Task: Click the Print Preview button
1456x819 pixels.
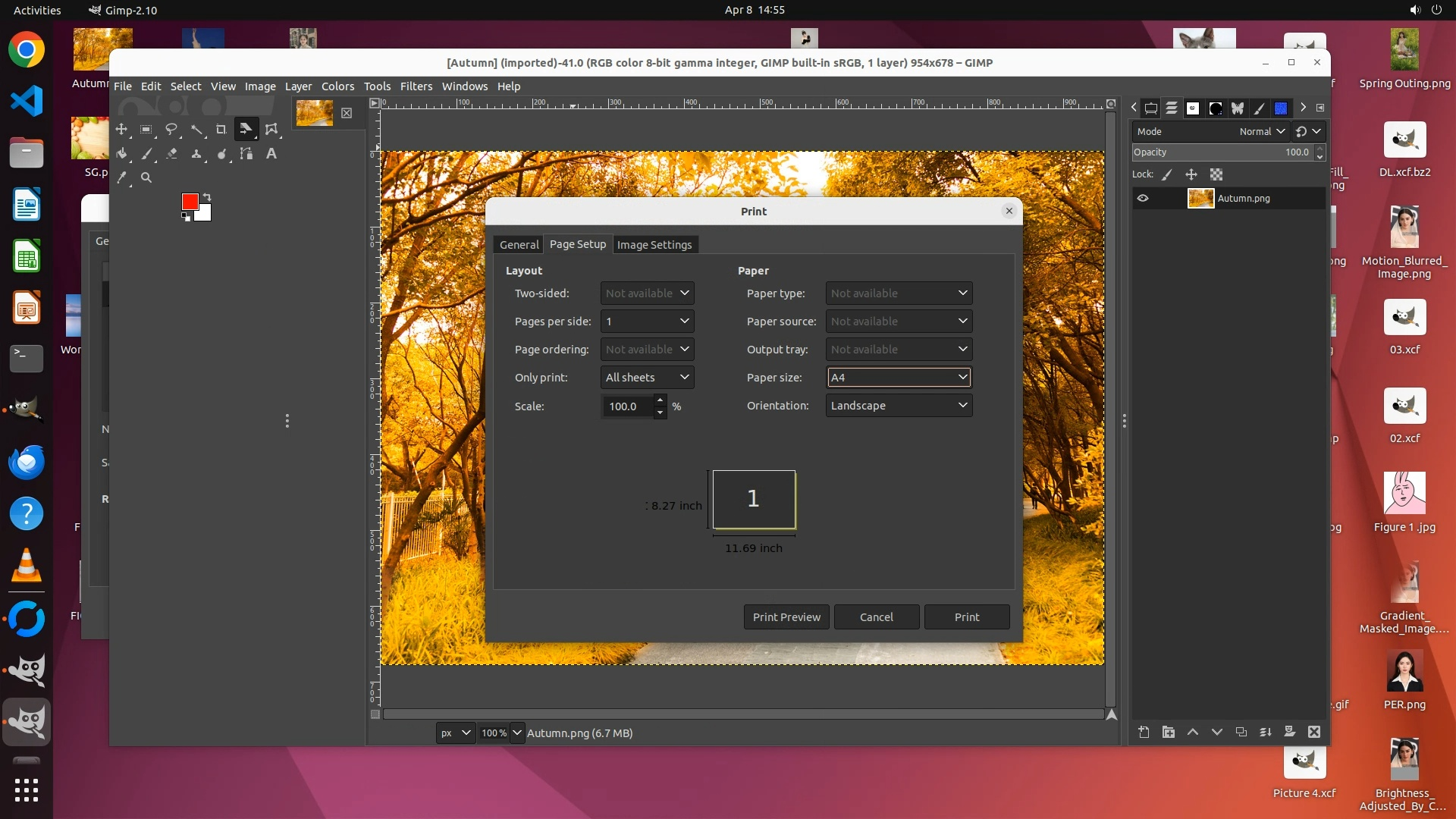Action: tap(786, 617)
